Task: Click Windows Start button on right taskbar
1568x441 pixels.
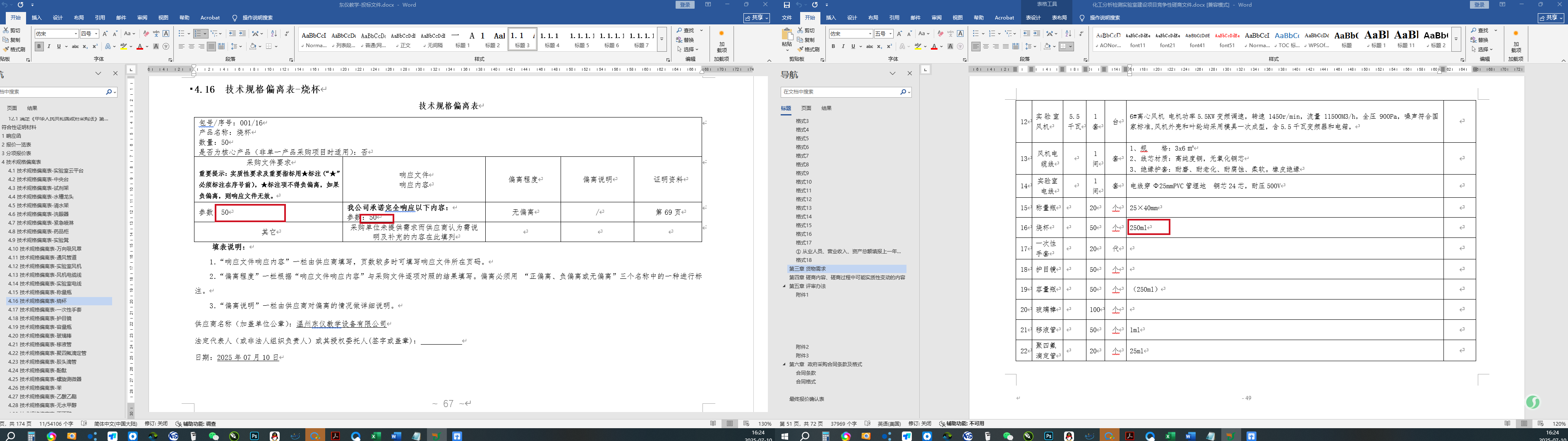Action: coord(784,436)
